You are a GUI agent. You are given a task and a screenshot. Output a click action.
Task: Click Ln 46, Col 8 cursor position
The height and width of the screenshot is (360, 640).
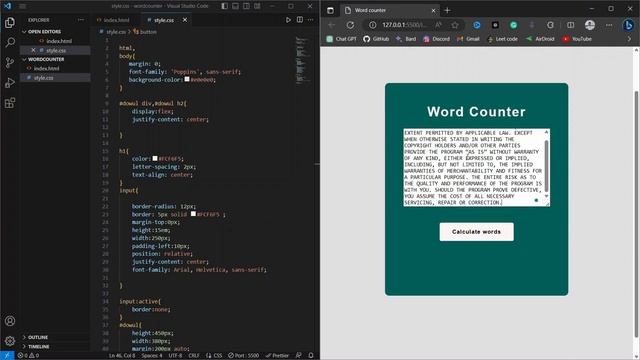click(x=122, y=356)
